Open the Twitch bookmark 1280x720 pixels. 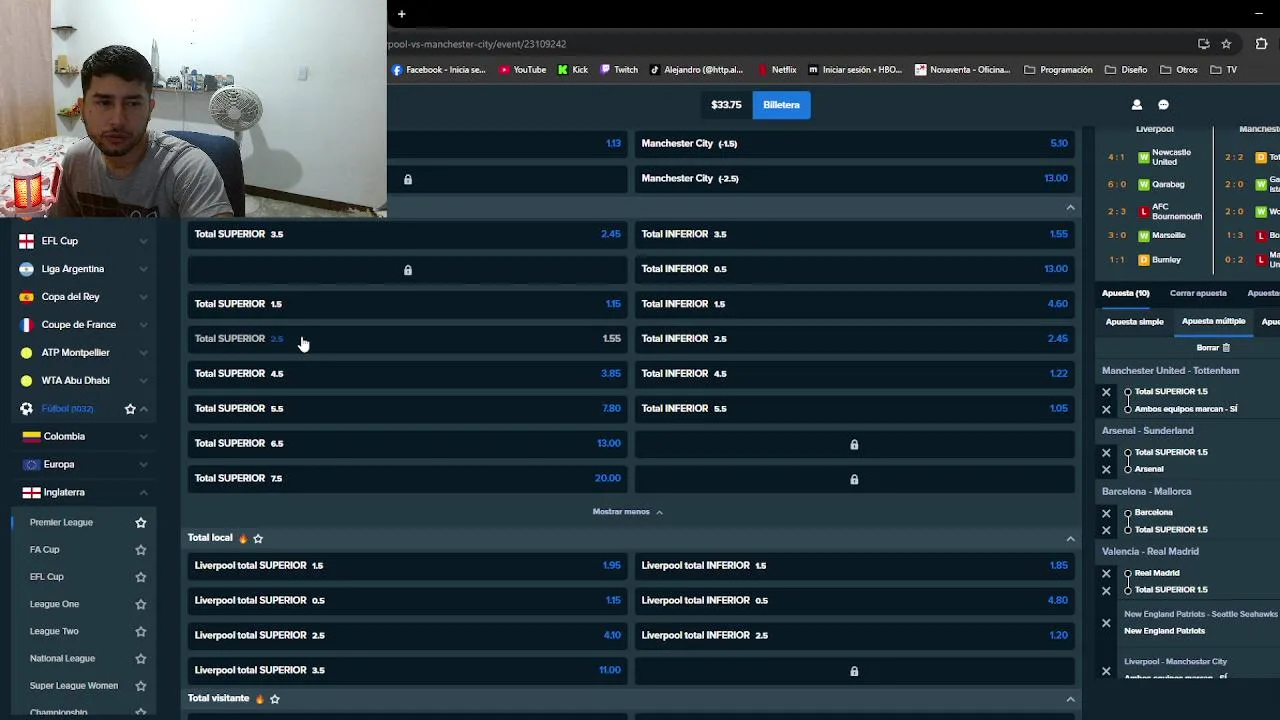tap(619, 70)
